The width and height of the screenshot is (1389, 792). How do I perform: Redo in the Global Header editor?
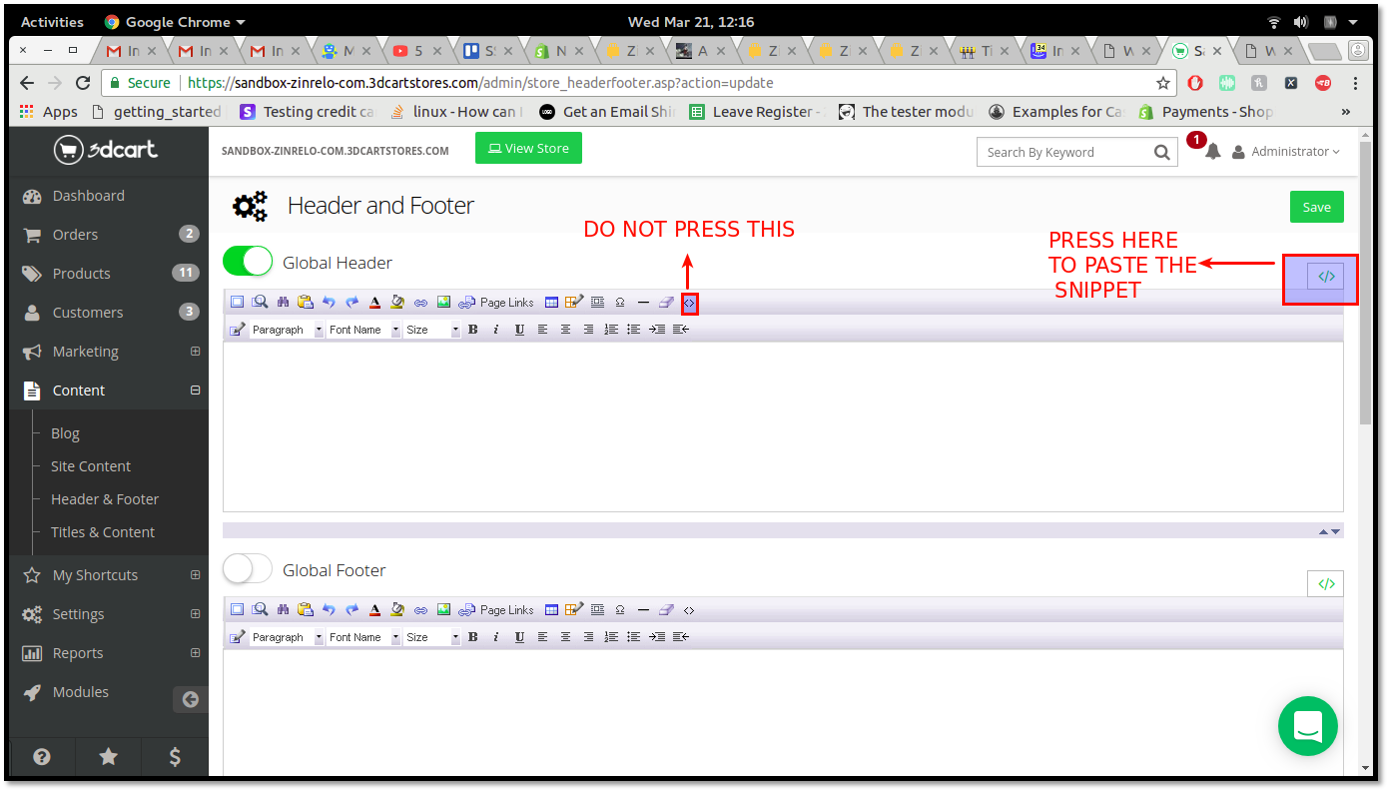tap(352, 302)
